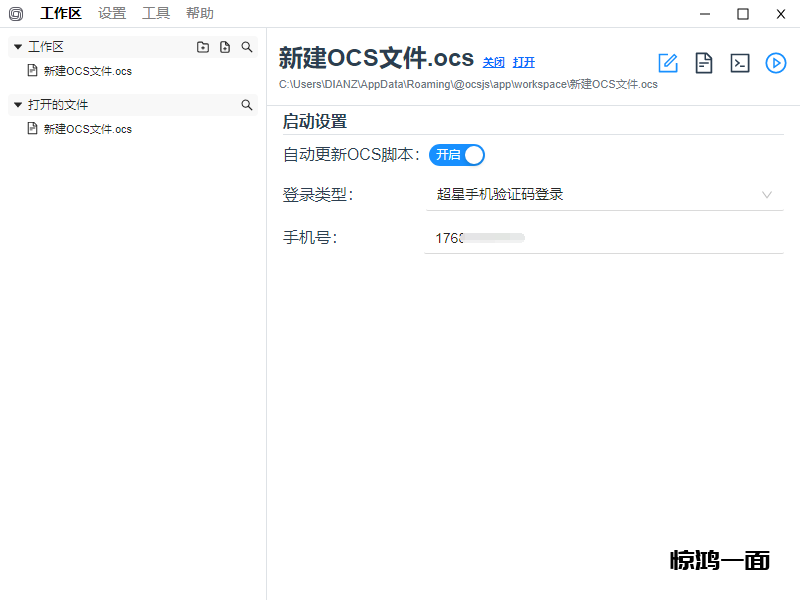Open the terminal console icon
This screenshot has height=600, width=800.
[740, 63]
